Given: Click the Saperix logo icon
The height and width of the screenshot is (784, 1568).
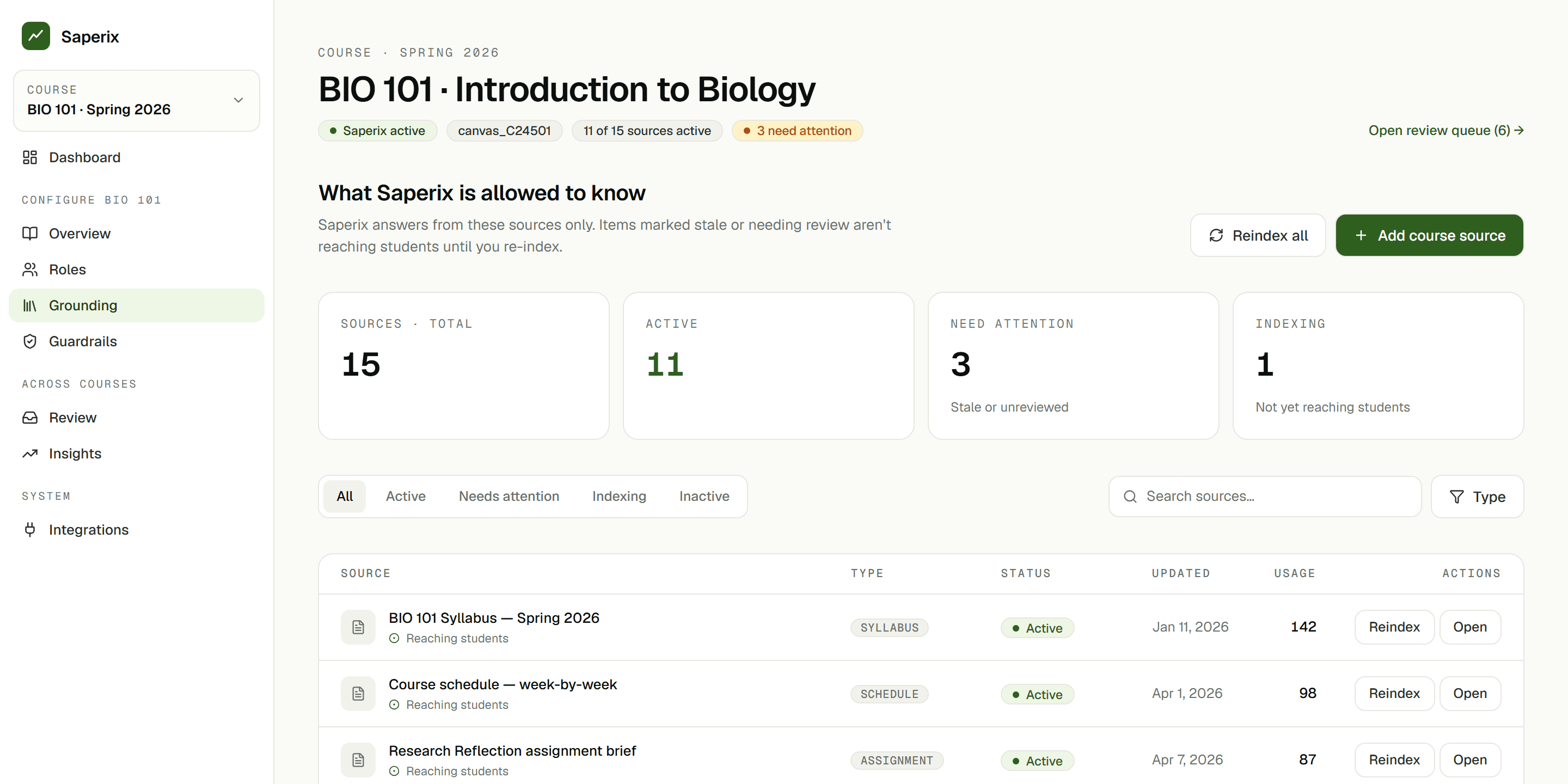Looking at the screenshot, I should (x=36, y=36).
